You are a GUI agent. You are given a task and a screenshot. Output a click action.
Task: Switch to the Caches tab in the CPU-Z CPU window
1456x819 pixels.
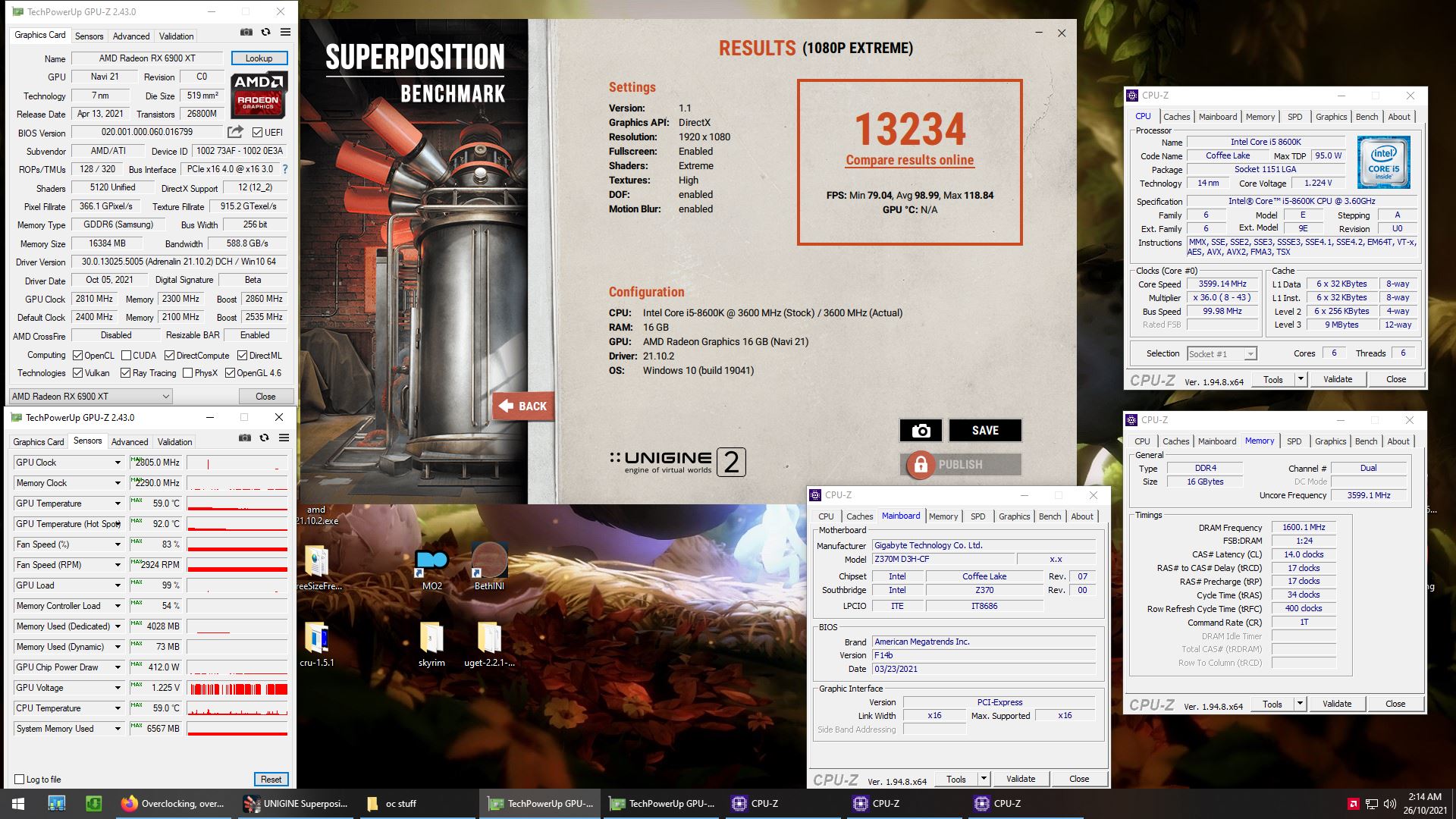(x=1176, y=117)
